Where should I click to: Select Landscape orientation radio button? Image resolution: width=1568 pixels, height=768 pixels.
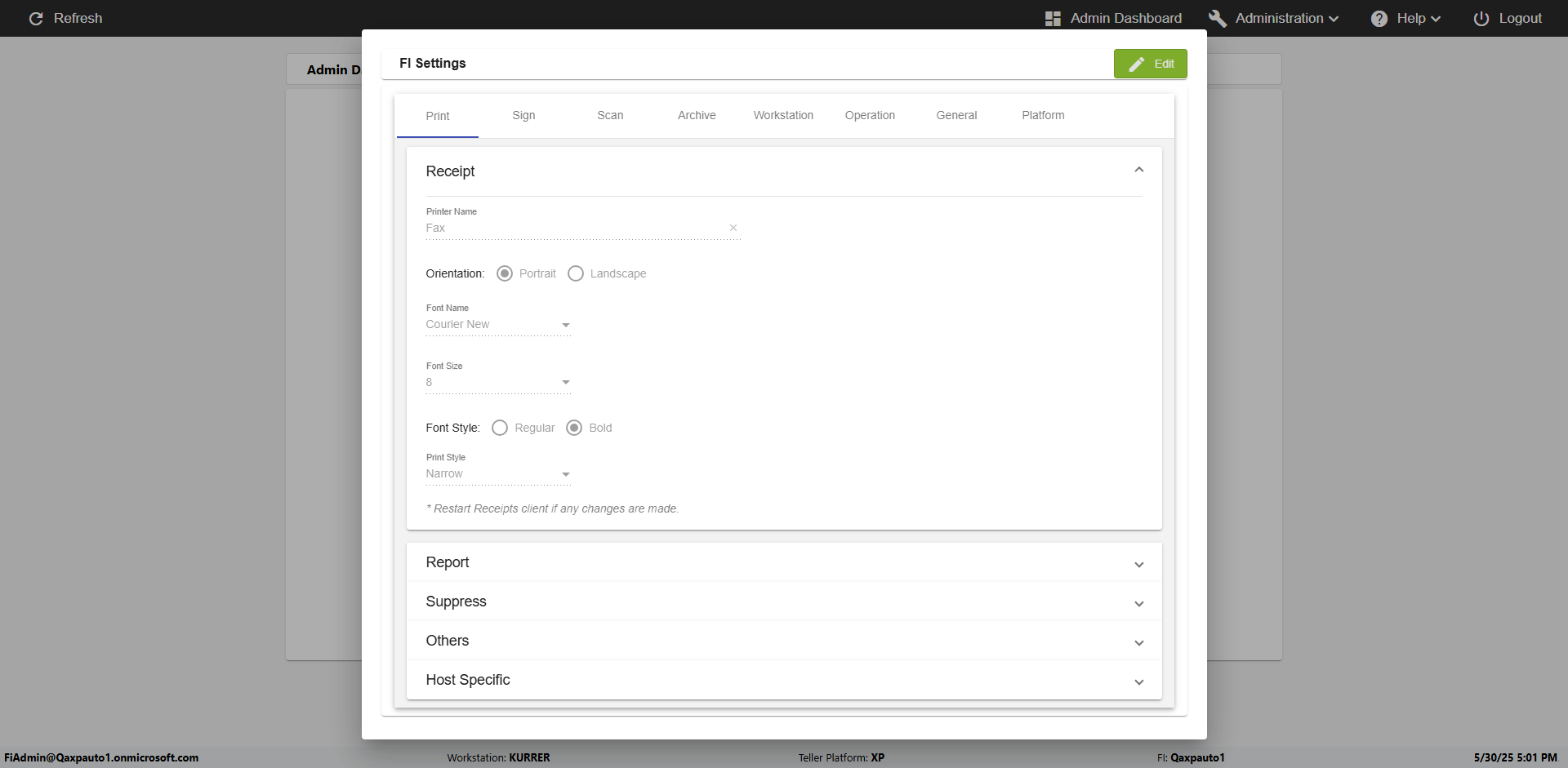pyautogui.click(x=576, y=273)
